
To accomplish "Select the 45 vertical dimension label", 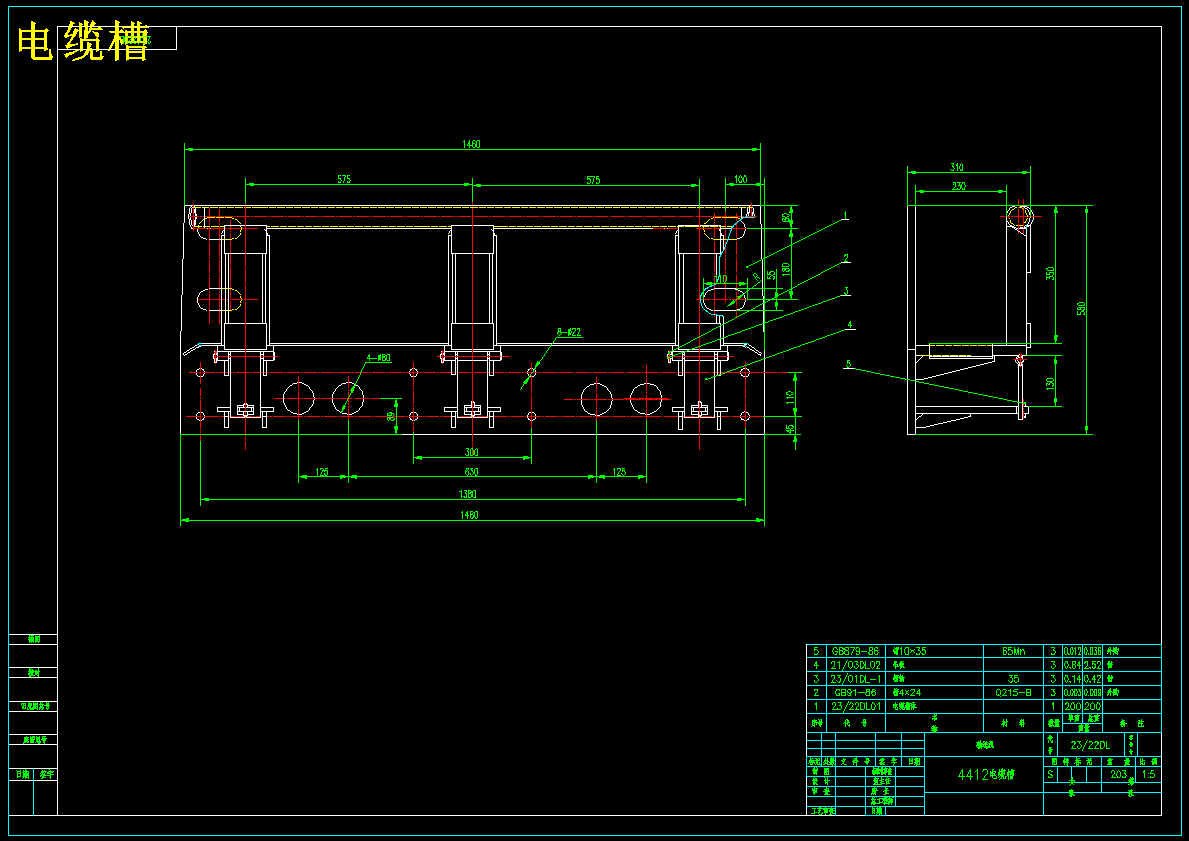I will [x=791, y=428].
